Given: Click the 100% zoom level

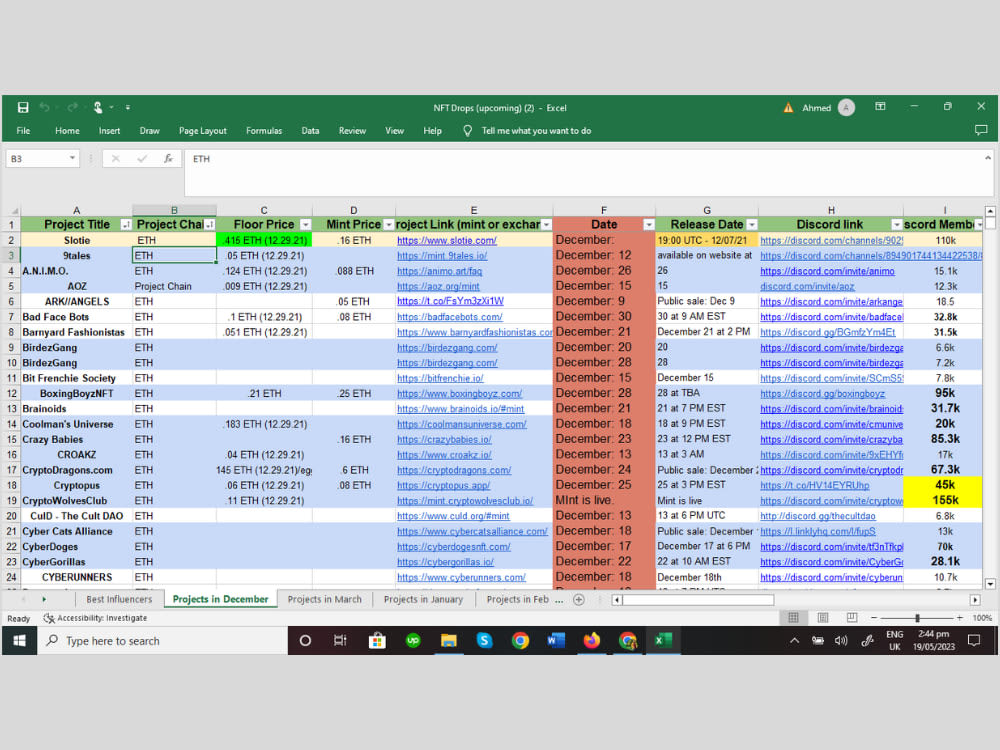Looking at the screenshot, I should tap(982, 618).
